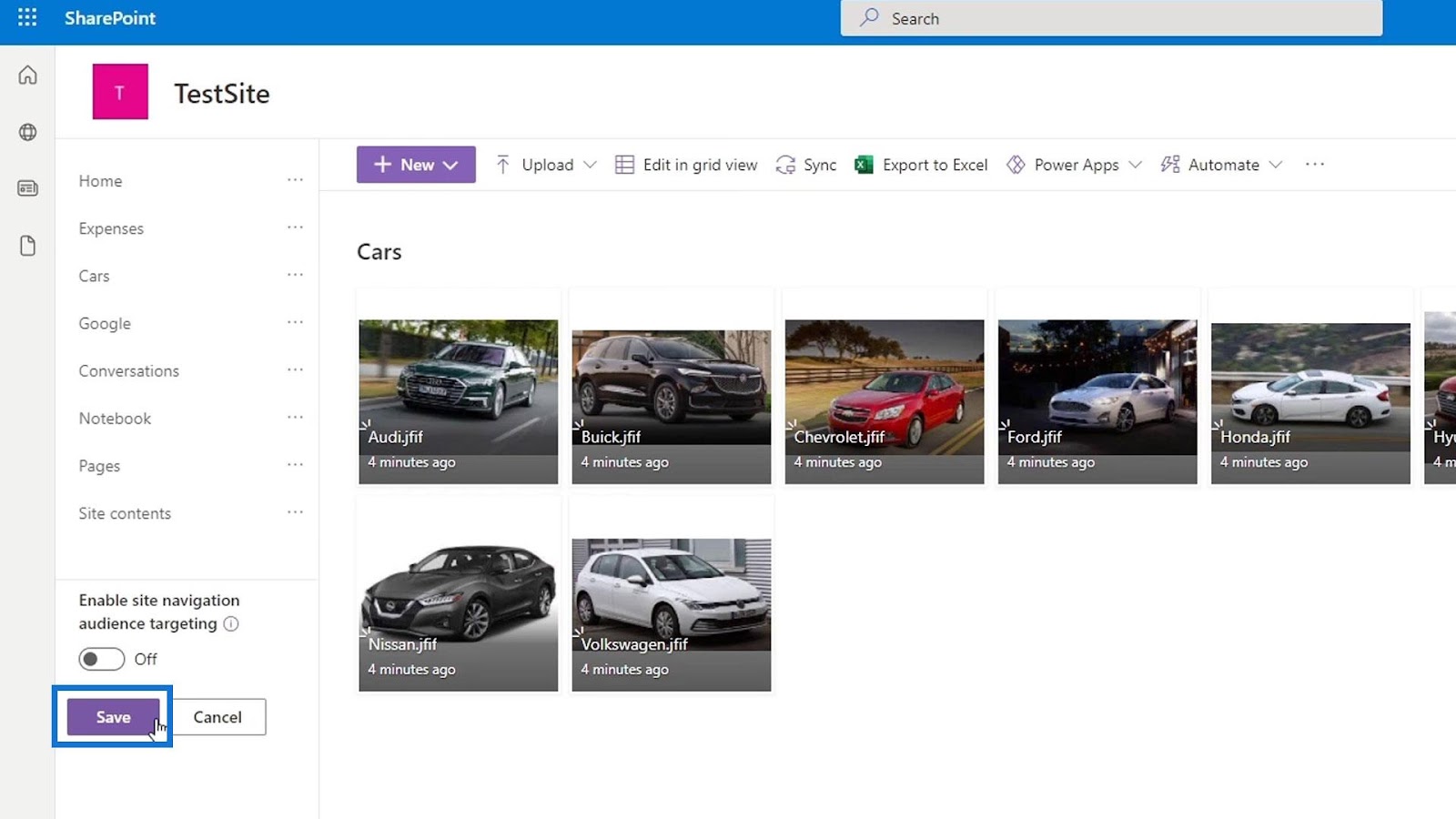Click the search magnifier icon
This screenshot has height=819, width=1456.
click(869, 17)
